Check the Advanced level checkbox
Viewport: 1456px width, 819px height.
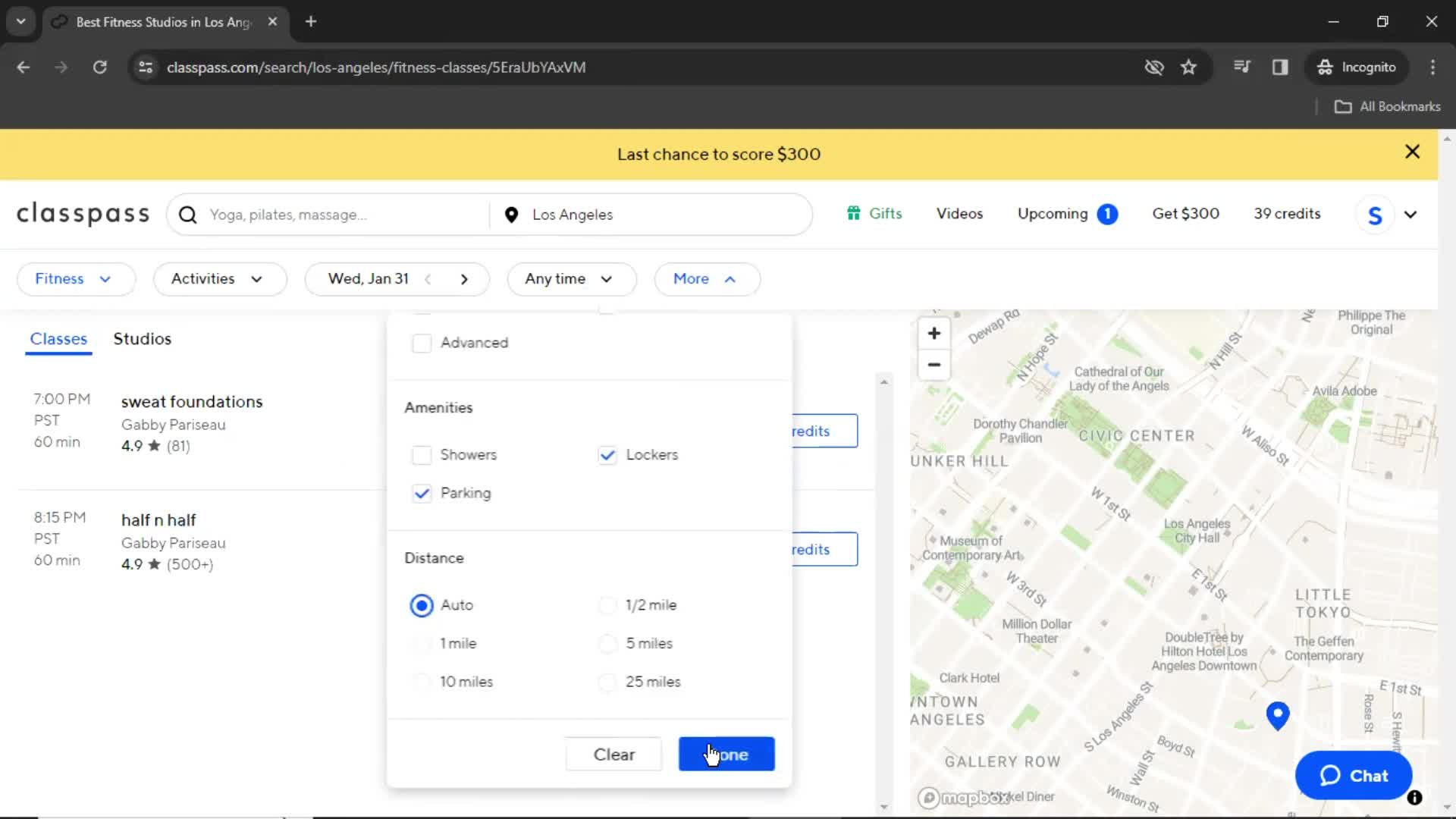point(422,343)
